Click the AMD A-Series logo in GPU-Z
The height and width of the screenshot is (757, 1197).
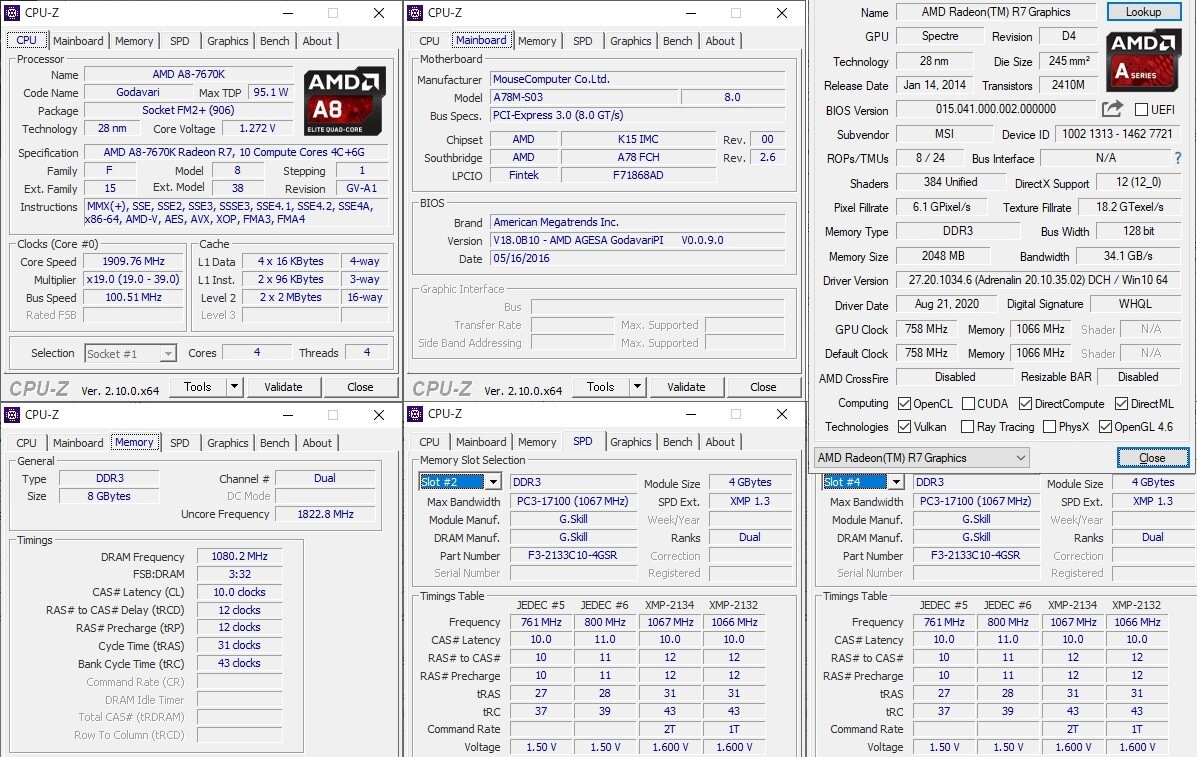coord(1142,60)
